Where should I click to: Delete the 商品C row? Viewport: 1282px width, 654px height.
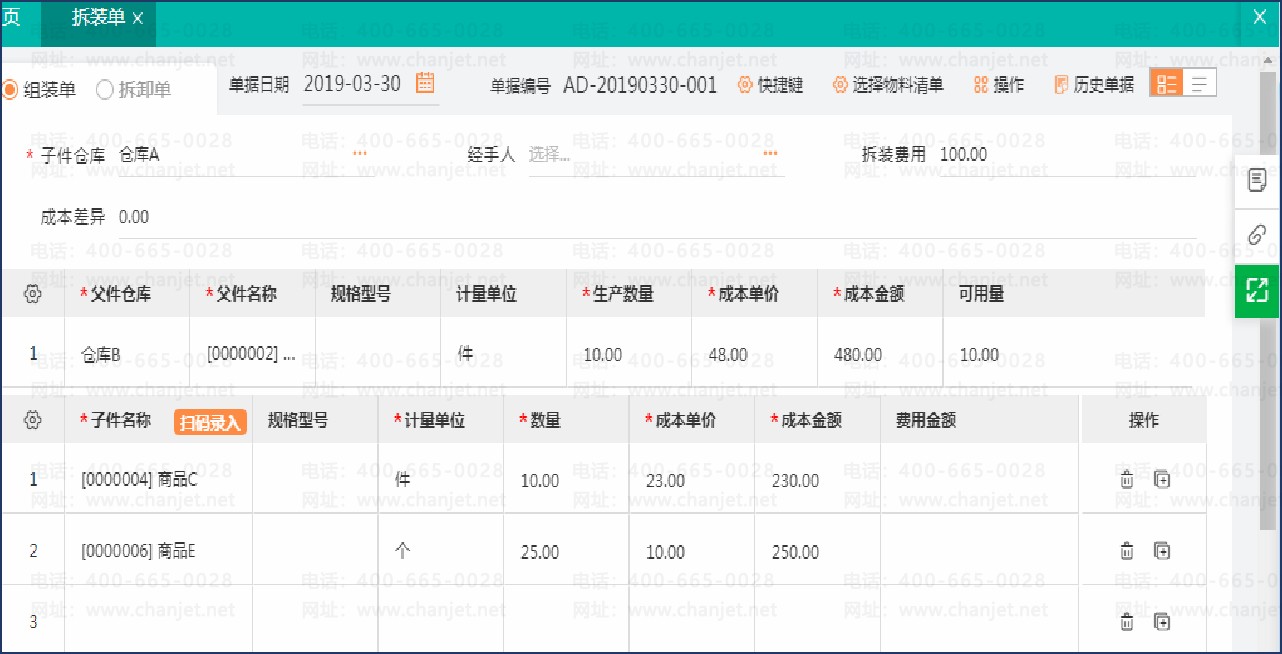[x=1127, y=480]
